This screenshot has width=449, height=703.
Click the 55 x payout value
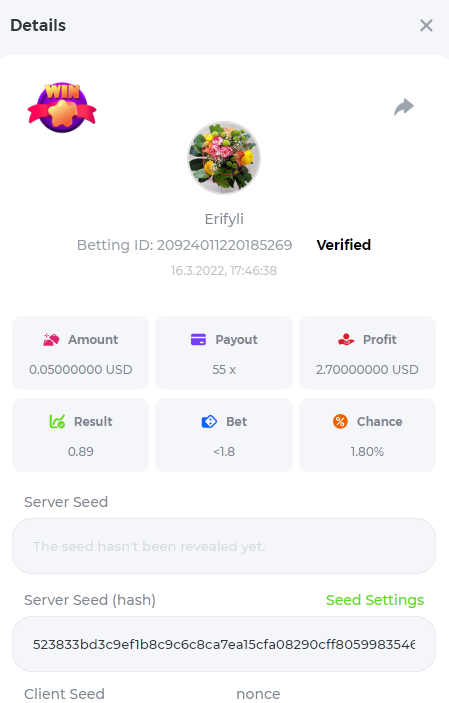coord(224,369)
